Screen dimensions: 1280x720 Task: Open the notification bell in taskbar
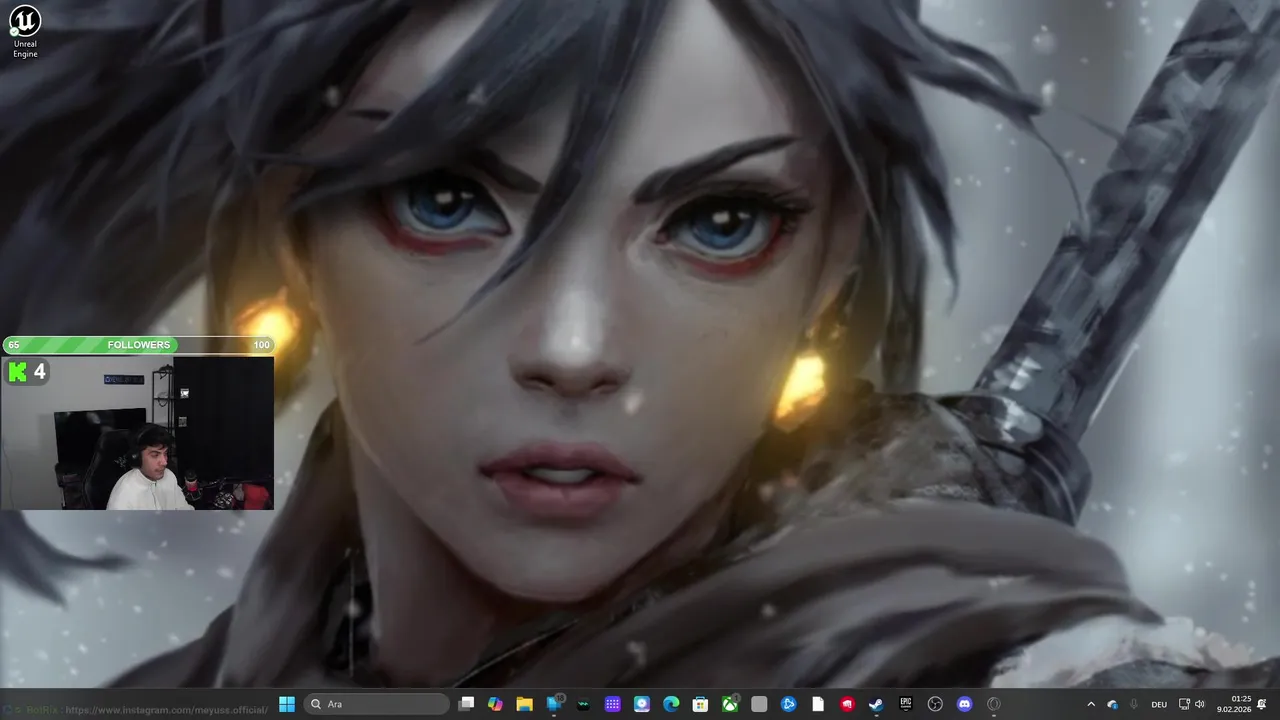[1263, 704]
